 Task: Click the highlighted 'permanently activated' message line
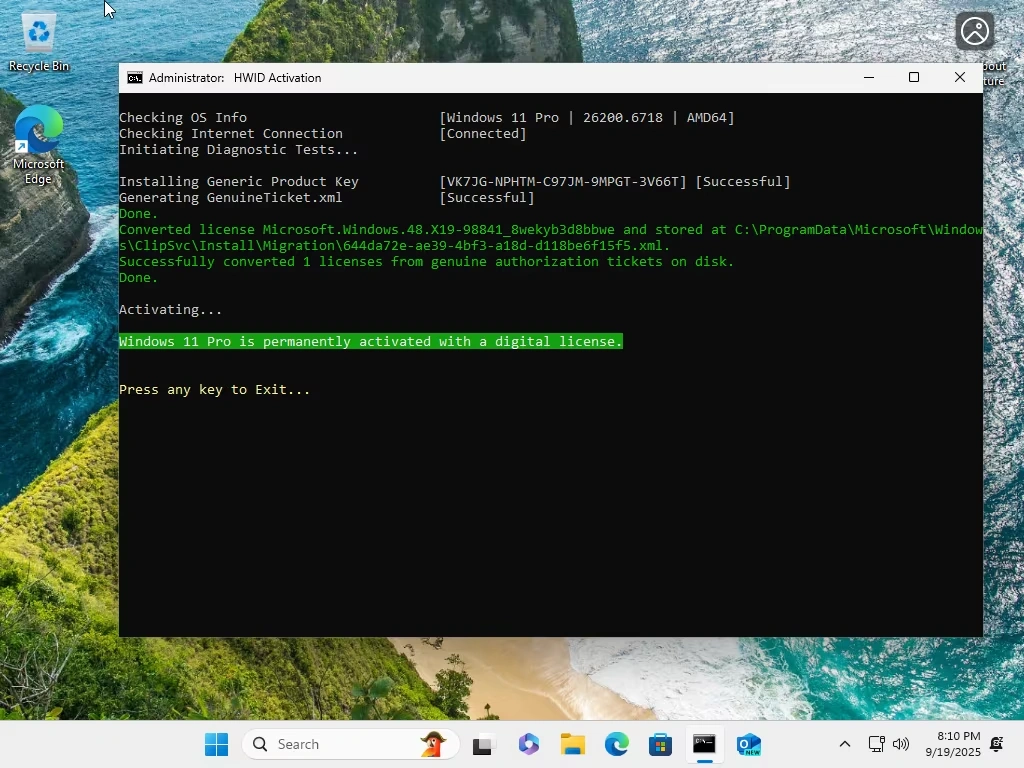371,342
